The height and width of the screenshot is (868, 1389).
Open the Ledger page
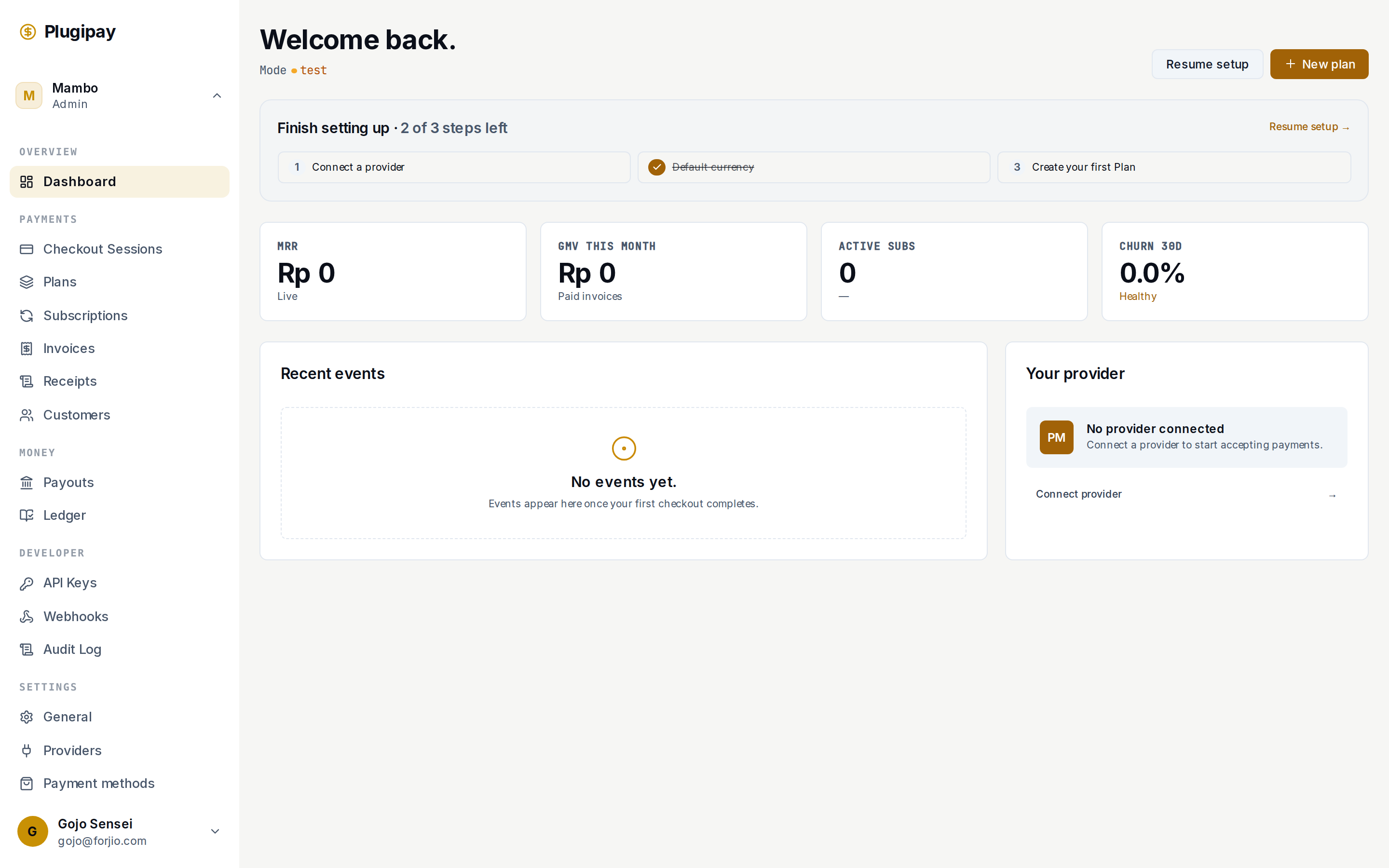[120, 515]
